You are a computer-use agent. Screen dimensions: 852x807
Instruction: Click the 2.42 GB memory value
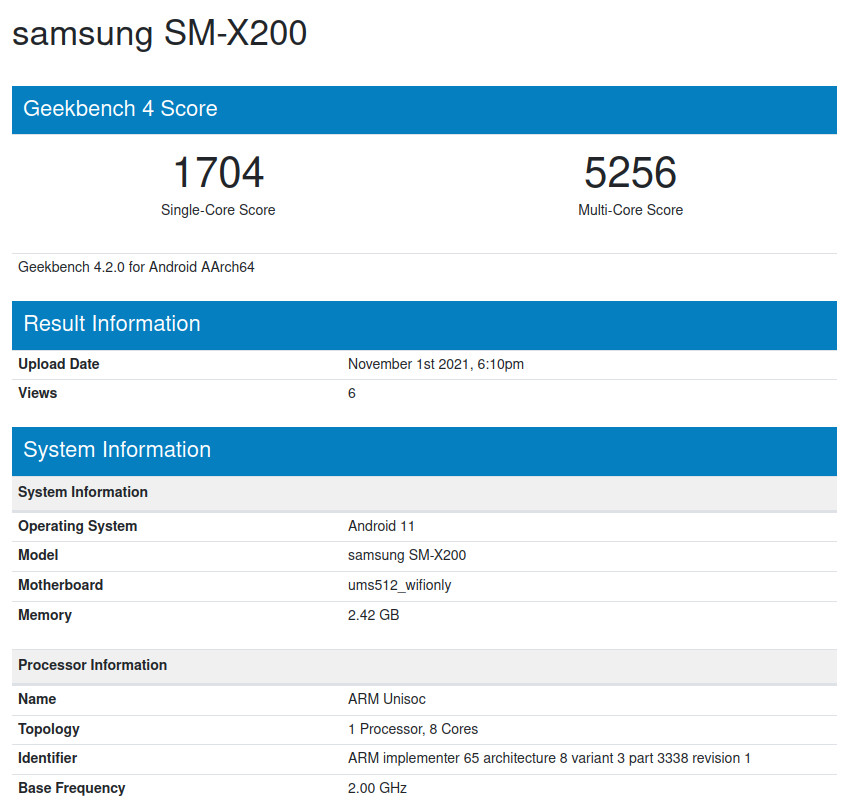point(373,615)
